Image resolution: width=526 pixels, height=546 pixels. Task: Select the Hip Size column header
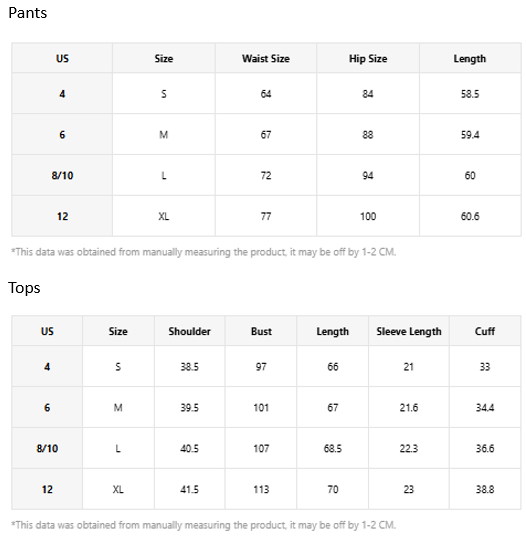(368, 58)
